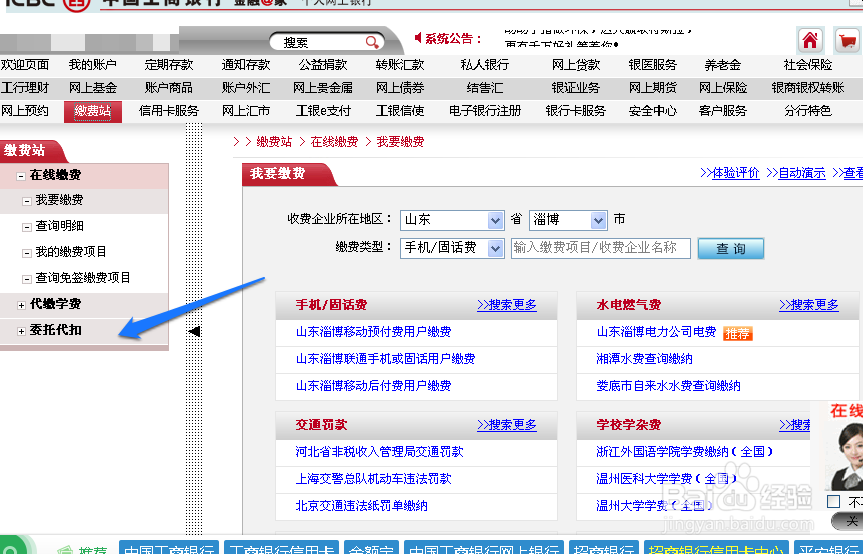Expand the 代缴学费 tree section
The height and width of the screenshot is (554, 863).
click(21, 305)
